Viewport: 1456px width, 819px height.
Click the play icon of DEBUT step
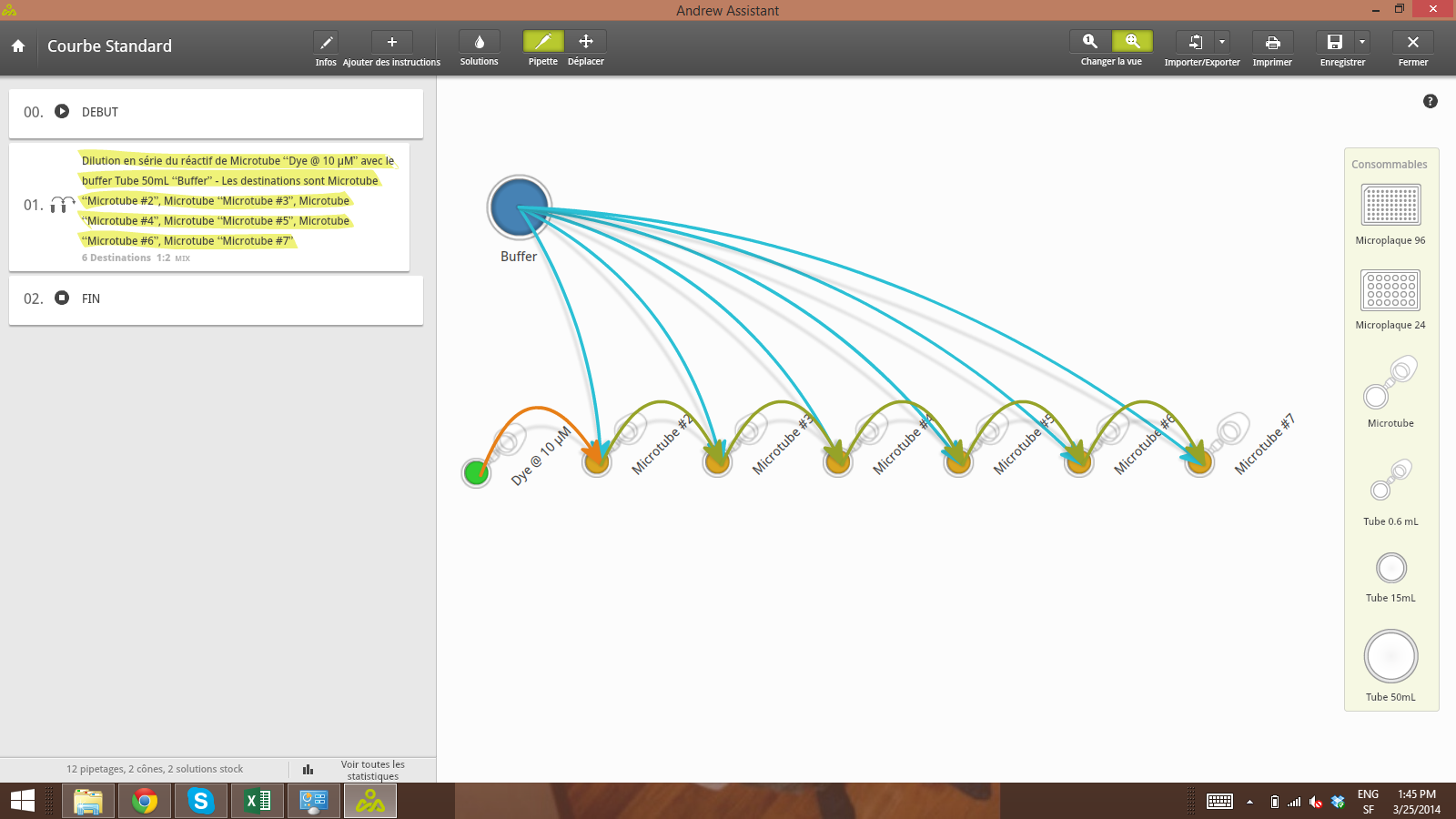62,111
